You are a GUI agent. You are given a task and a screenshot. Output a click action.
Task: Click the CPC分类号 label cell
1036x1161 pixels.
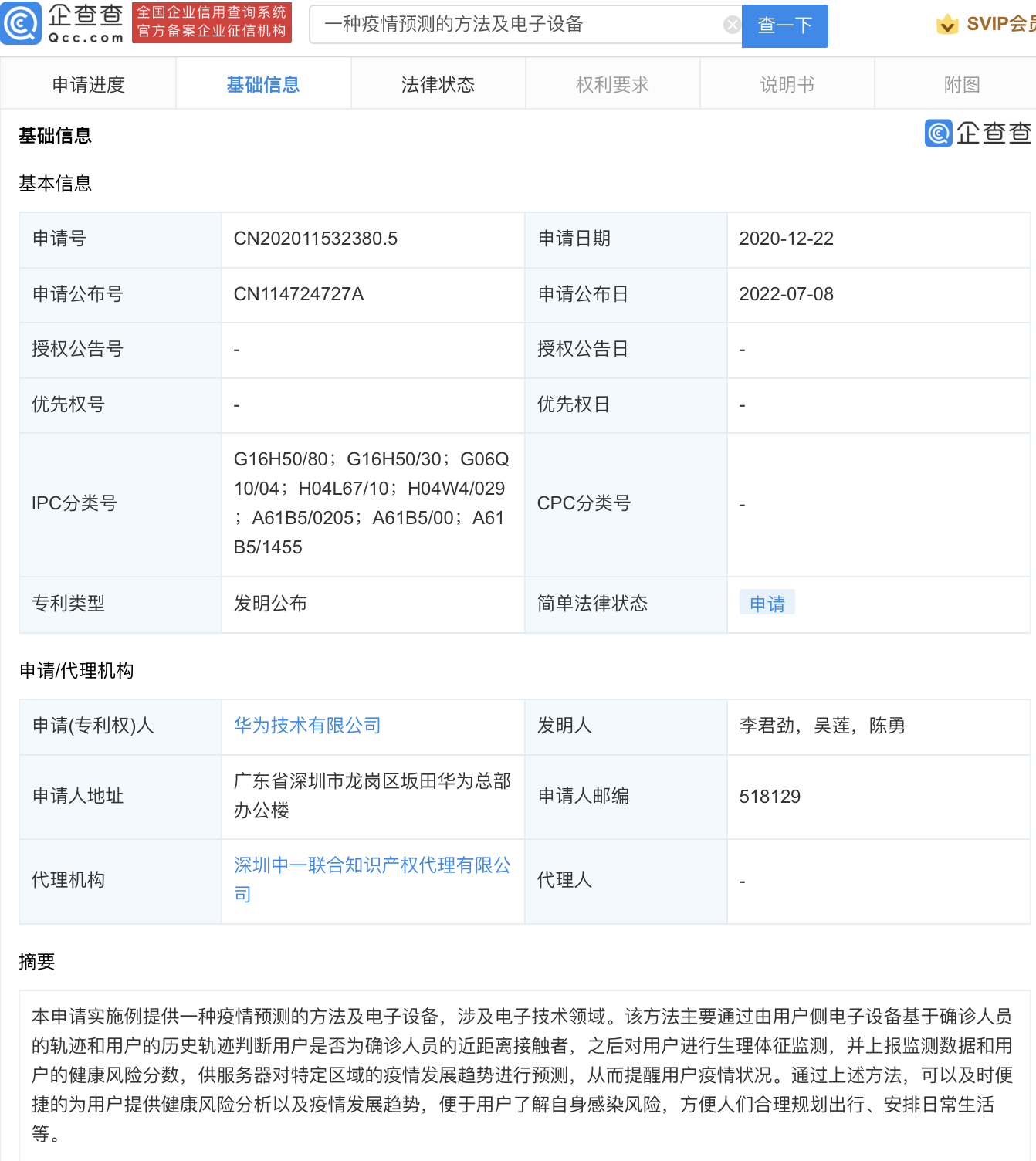coord(625,504)
